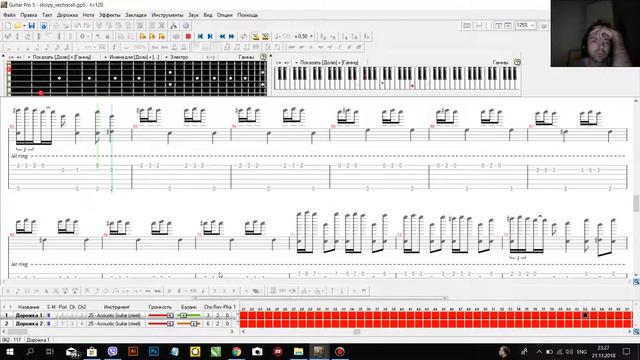
Task: Click Гаммы button above the fretboard
Action: 246,57
